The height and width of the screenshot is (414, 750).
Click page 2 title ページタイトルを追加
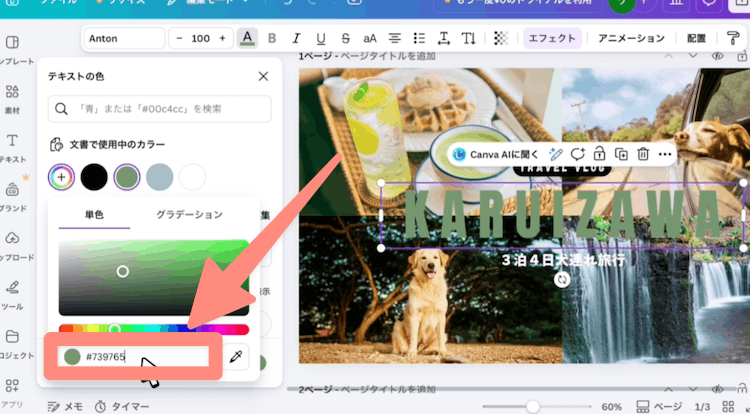pyautogui.click(x=388, y=390)
